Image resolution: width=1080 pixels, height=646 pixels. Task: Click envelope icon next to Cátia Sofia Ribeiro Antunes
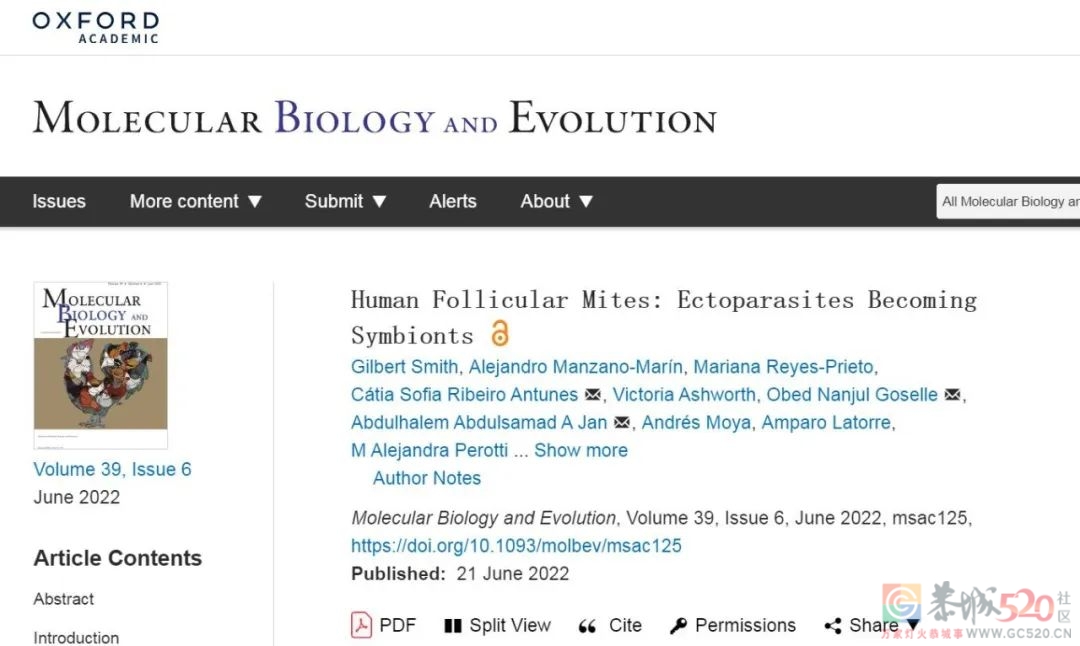593,395
